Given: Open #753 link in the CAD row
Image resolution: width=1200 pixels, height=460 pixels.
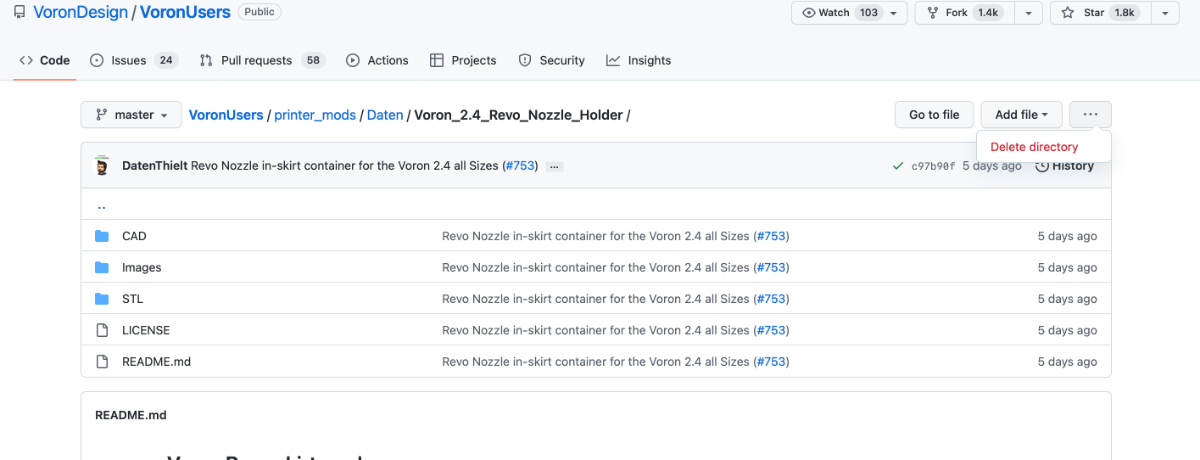Looking at the screenshot, I should (771, 236).
